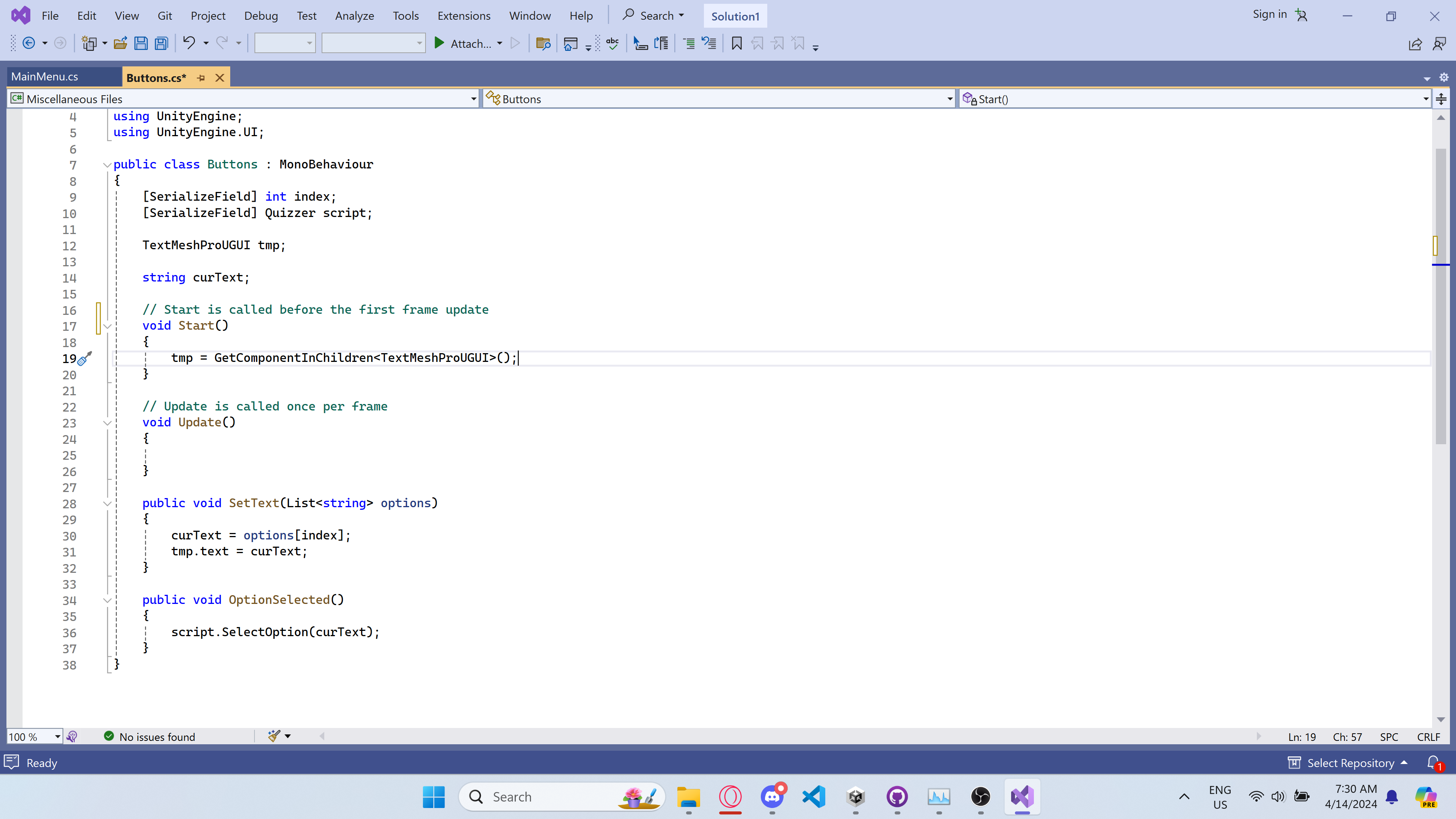
Task: Open the Debug menu
Action: coord(261,16)
